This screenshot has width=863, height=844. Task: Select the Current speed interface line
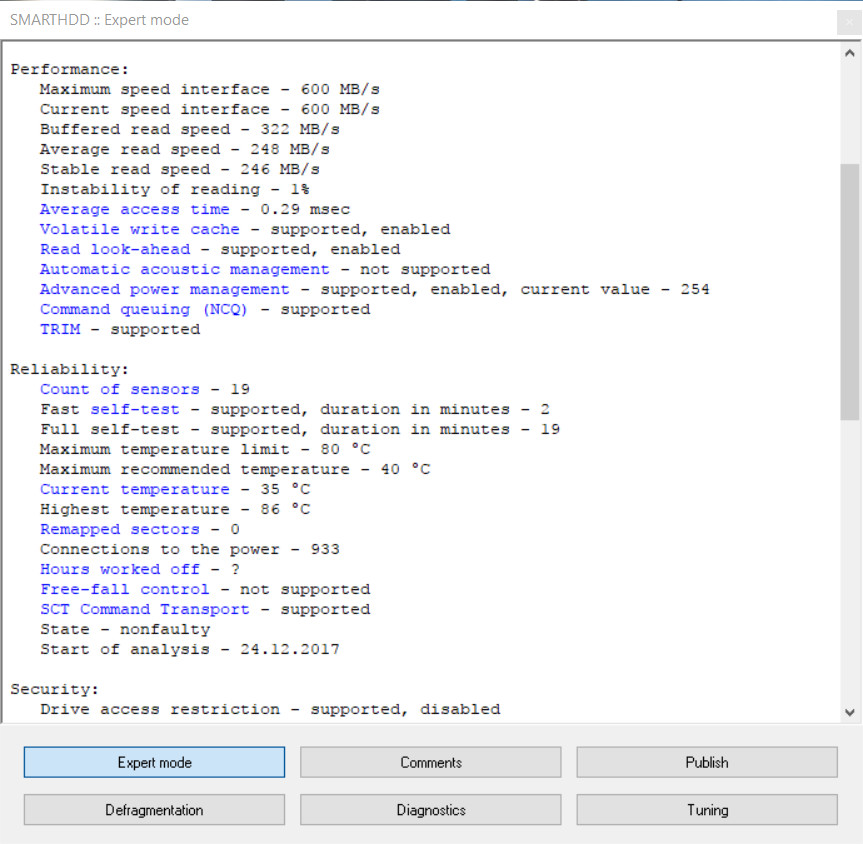coord(210,109)
